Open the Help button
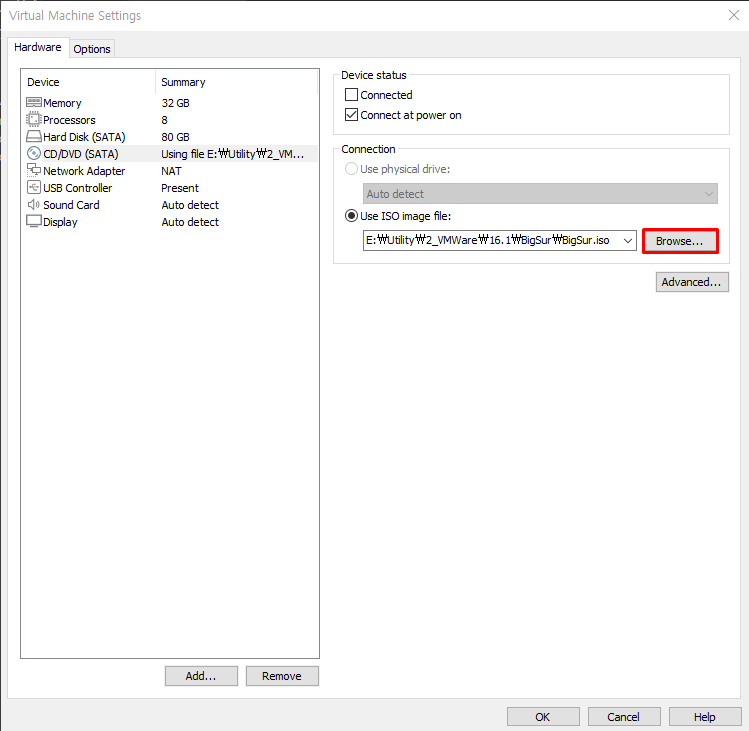749x731 pixels. point(705,717)
